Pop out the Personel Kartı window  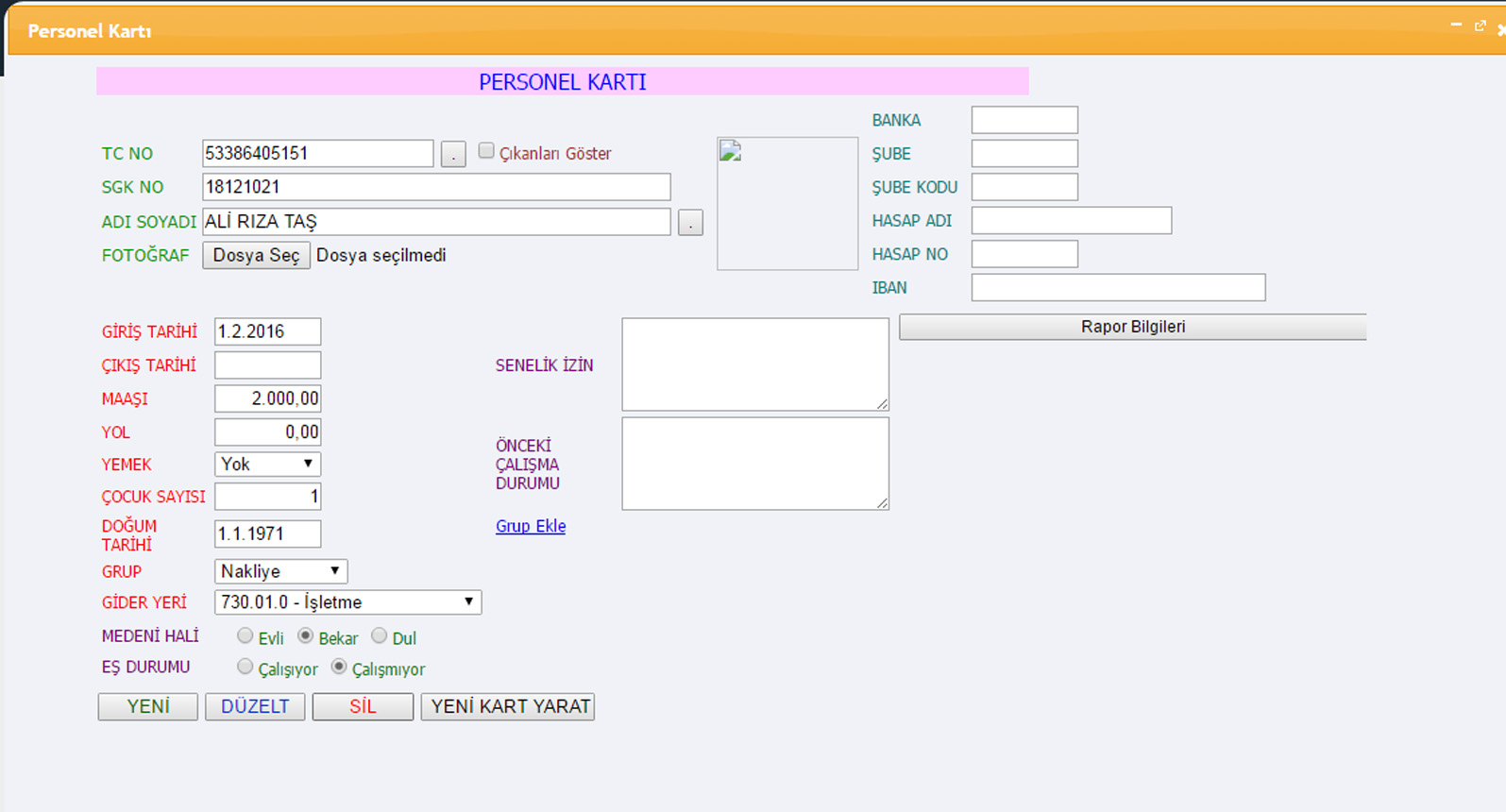(x=1480, y=25)
